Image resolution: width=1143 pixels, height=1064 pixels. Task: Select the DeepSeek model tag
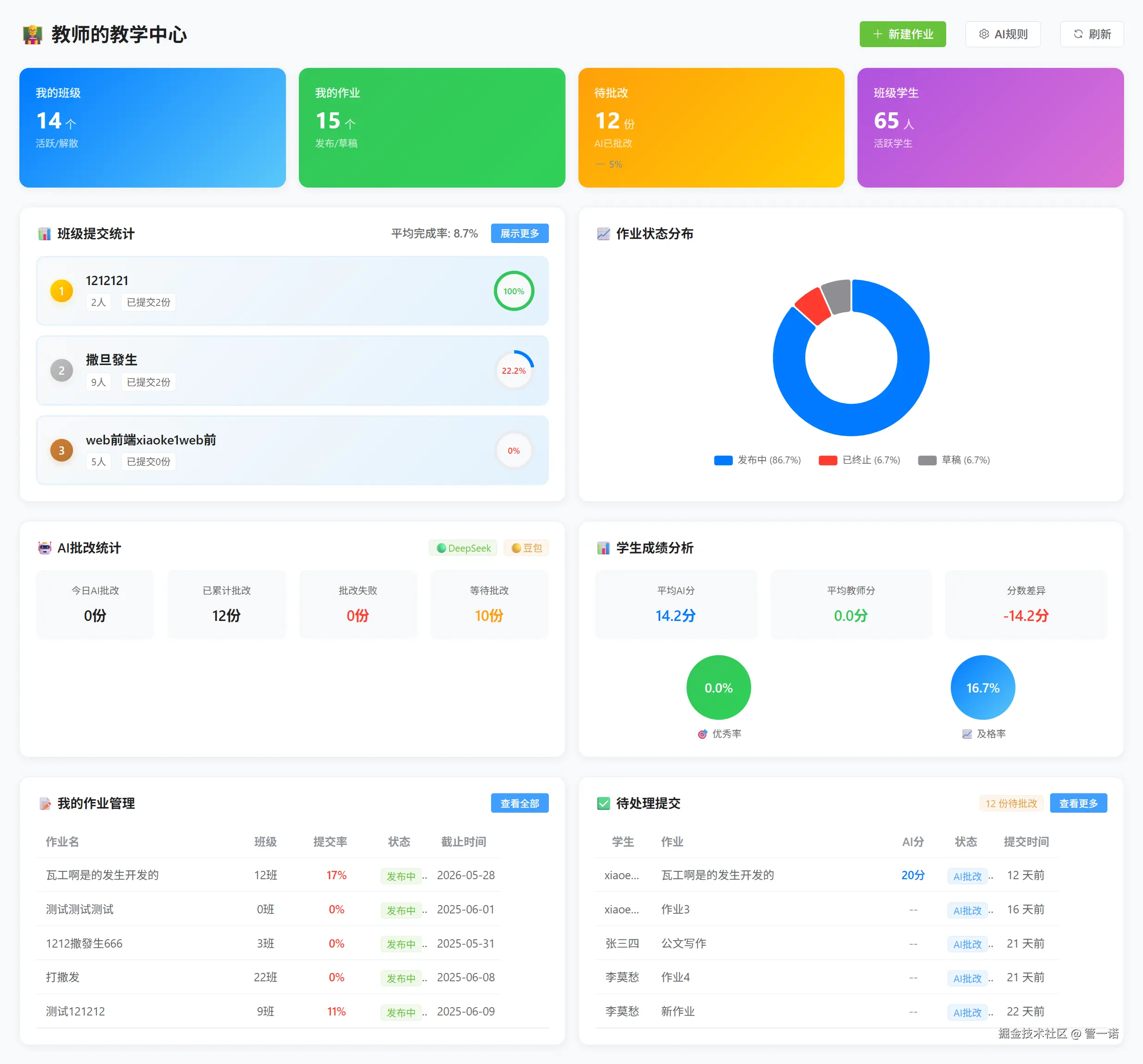click(464, 548)
